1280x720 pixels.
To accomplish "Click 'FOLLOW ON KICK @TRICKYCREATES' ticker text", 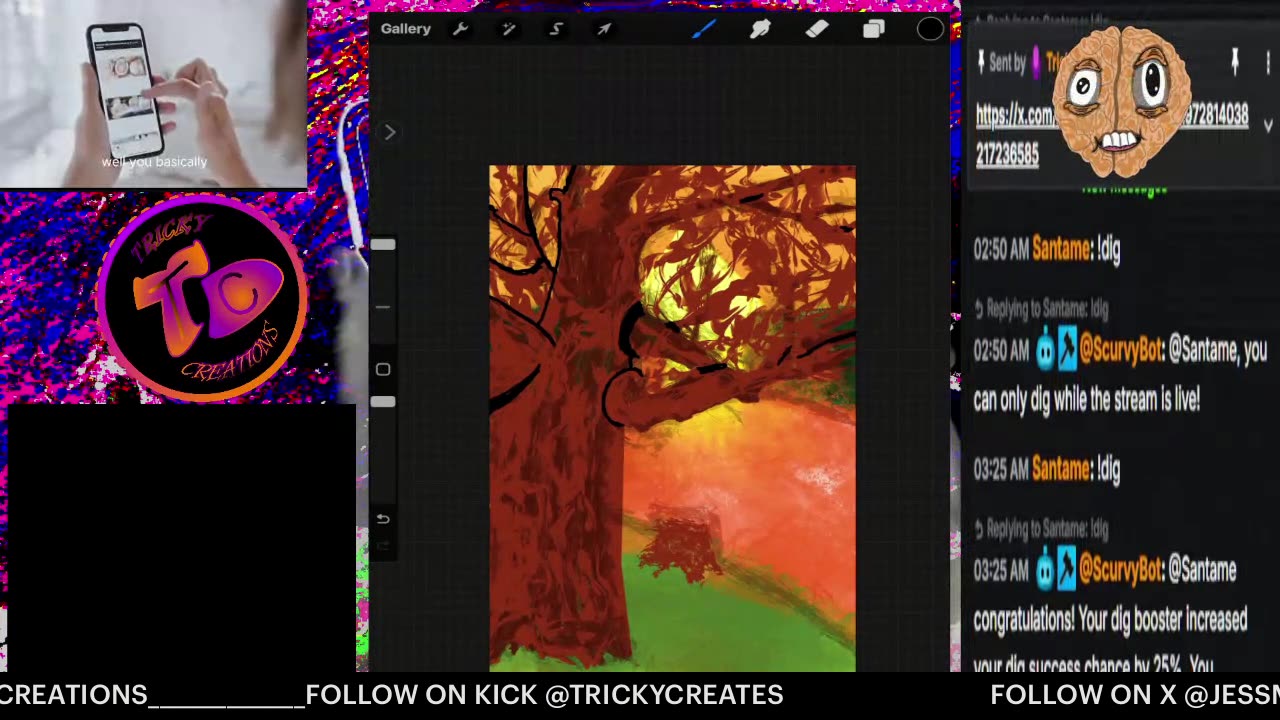I will [544, 695].
